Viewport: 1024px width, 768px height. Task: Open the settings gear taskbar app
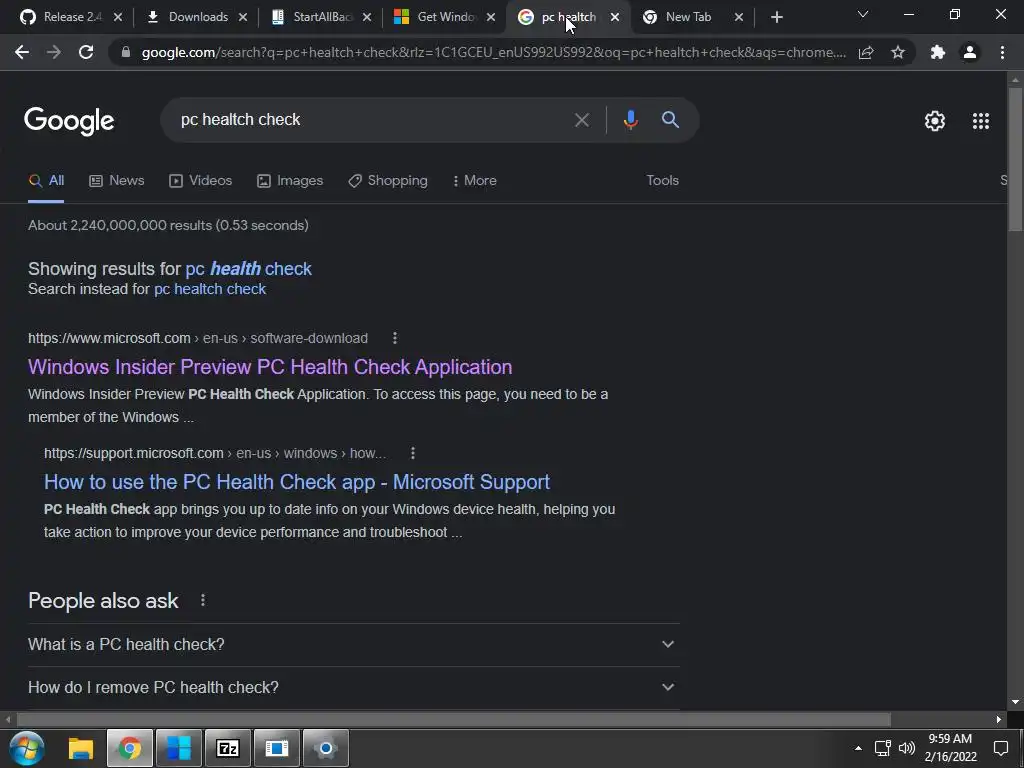point(325,748)
